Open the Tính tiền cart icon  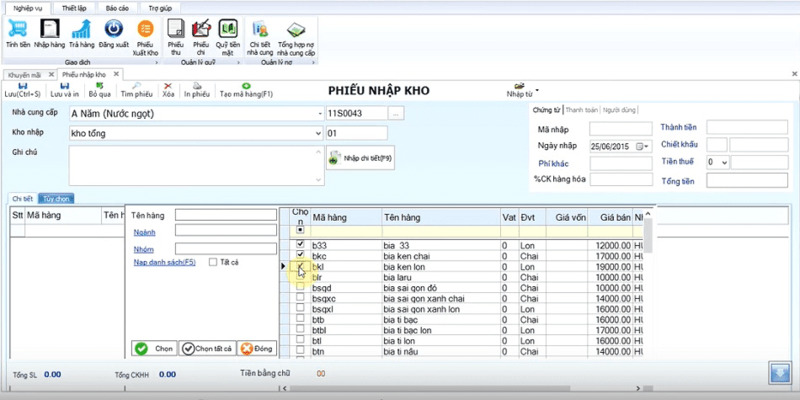coord(17,29)
